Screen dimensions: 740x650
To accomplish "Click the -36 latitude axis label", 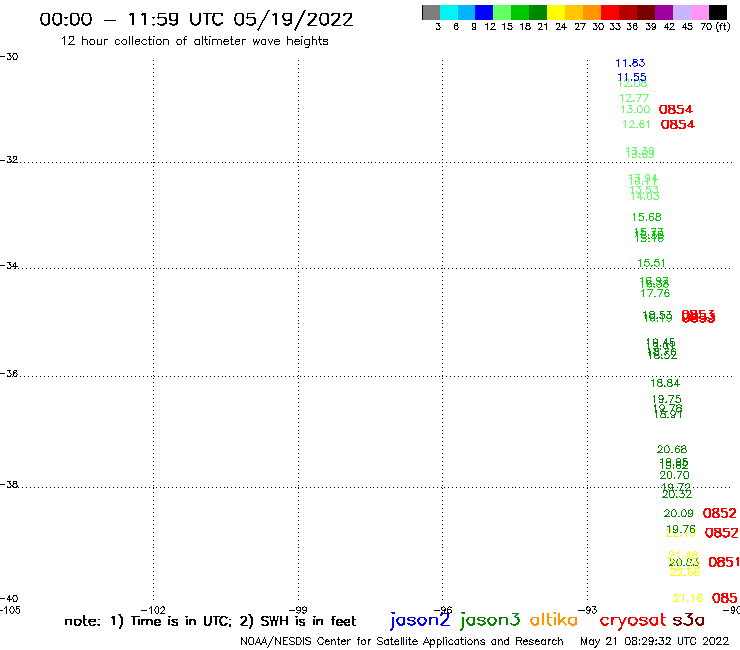I will pos(9,373).
